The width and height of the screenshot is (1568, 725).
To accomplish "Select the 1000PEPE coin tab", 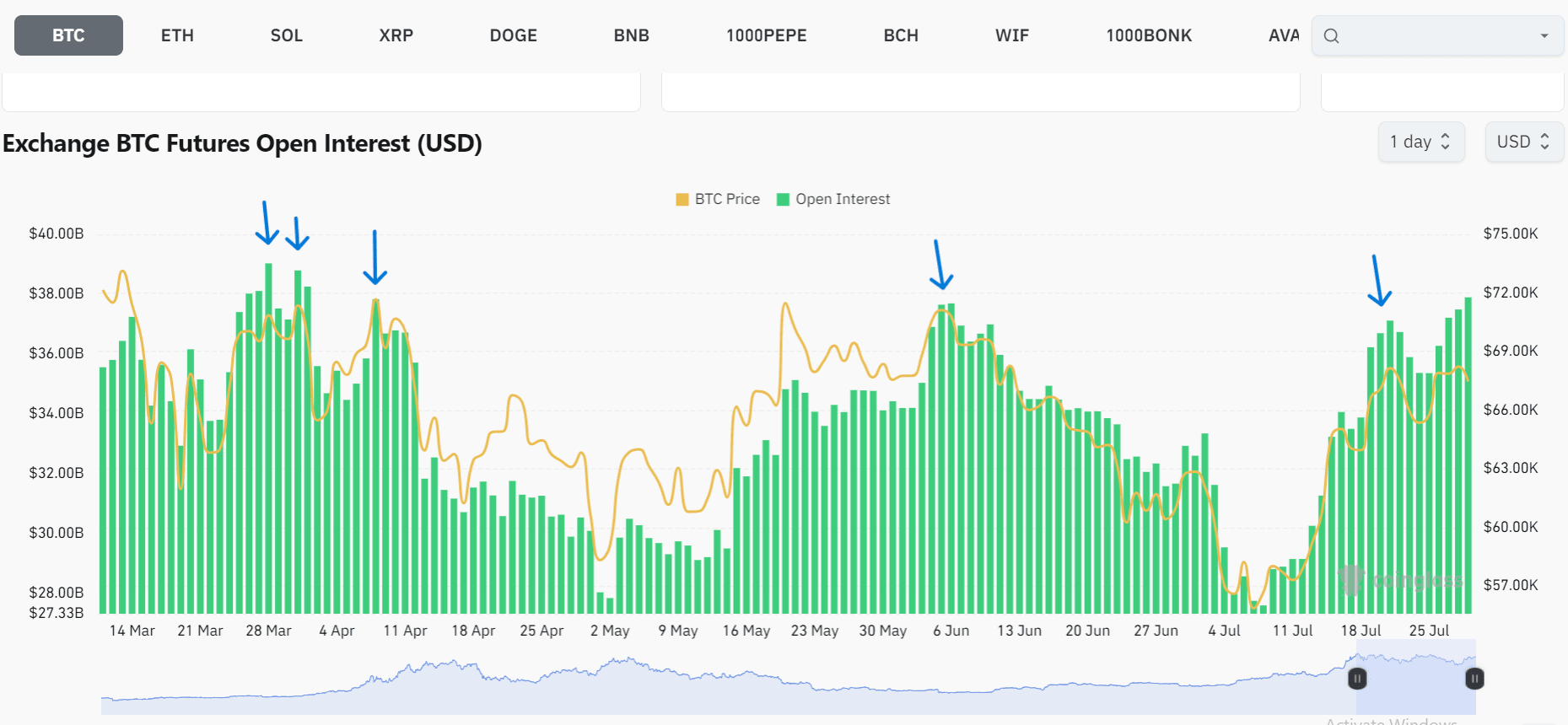I will pyautogui.click(x=766, y=35).
